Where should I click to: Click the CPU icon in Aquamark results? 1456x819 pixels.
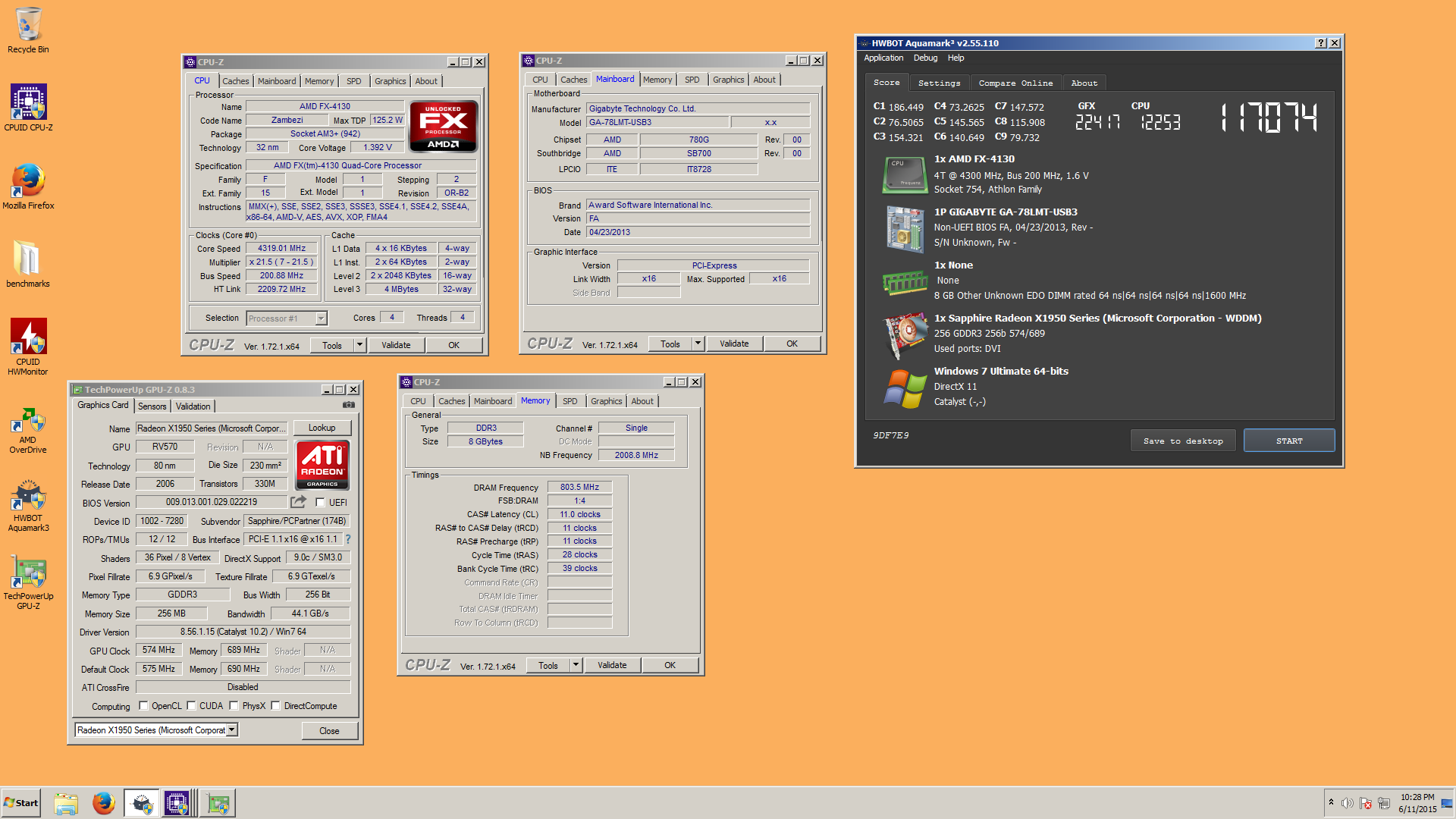pos(905,174)
